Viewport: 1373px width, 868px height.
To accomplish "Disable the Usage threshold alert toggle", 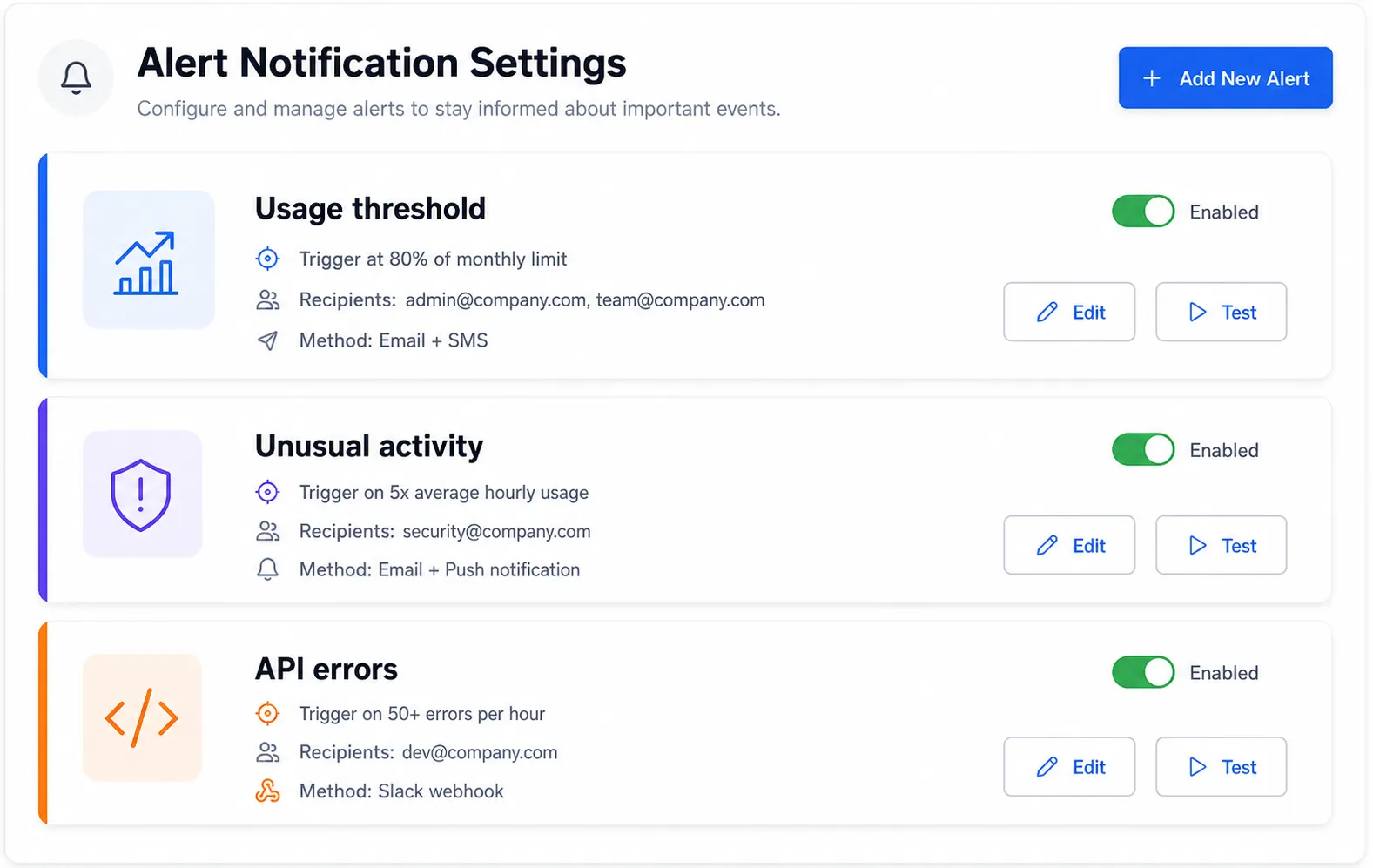I will 1143,212.
